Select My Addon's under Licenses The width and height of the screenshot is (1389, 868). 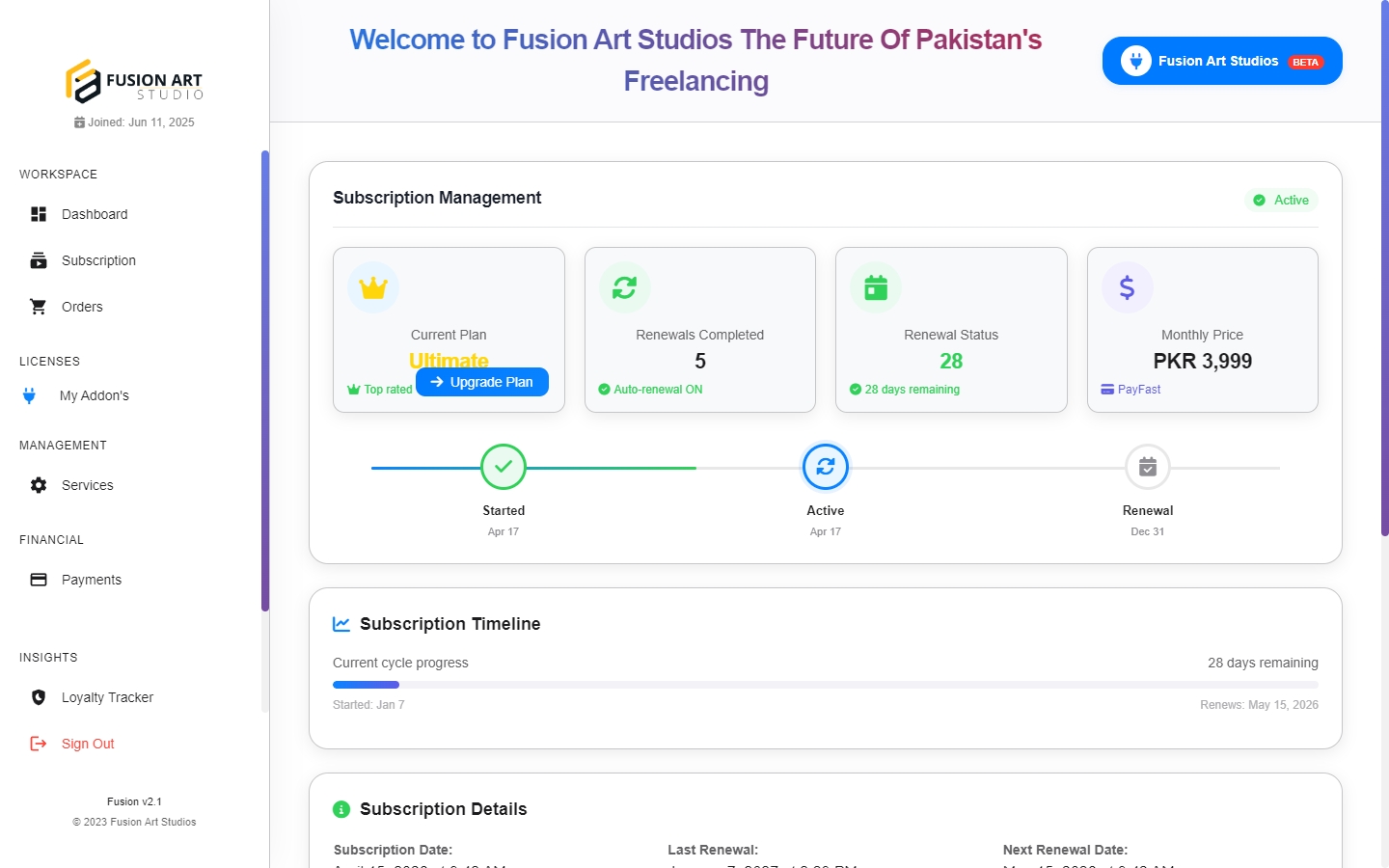tap(94, 395)
